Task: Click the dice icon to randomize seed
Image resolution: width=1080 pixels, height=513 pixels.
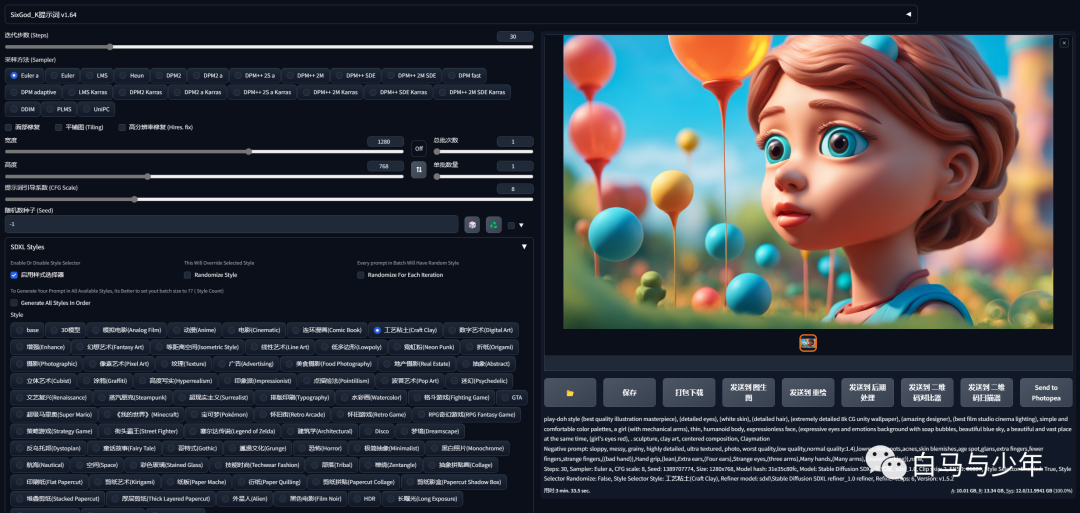Action: [x=471, y=225]
